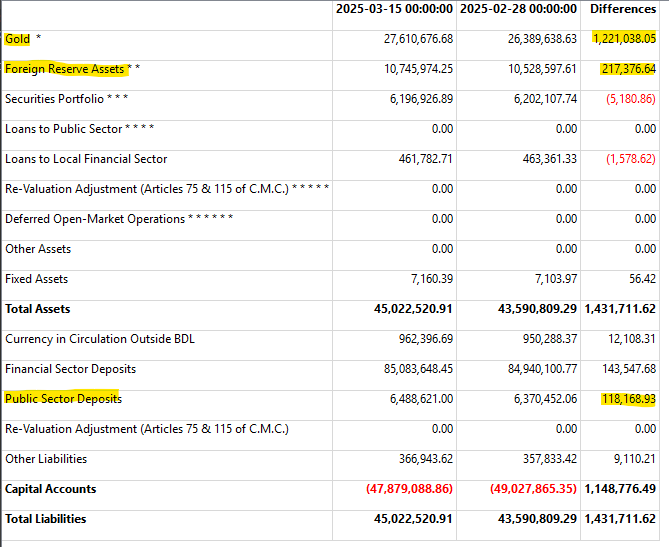
Task: Click the Foreign Reserve Assets label
Action: pos(65,69)
